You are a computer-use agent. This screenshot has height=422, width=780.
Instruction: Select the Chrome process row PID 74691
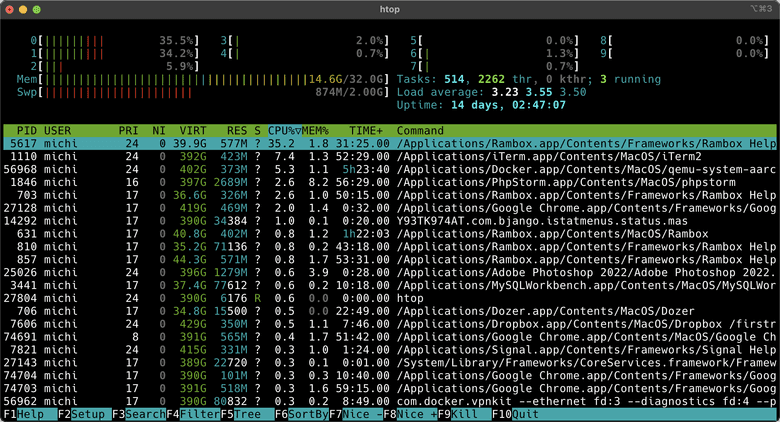[x=390, y=337]
